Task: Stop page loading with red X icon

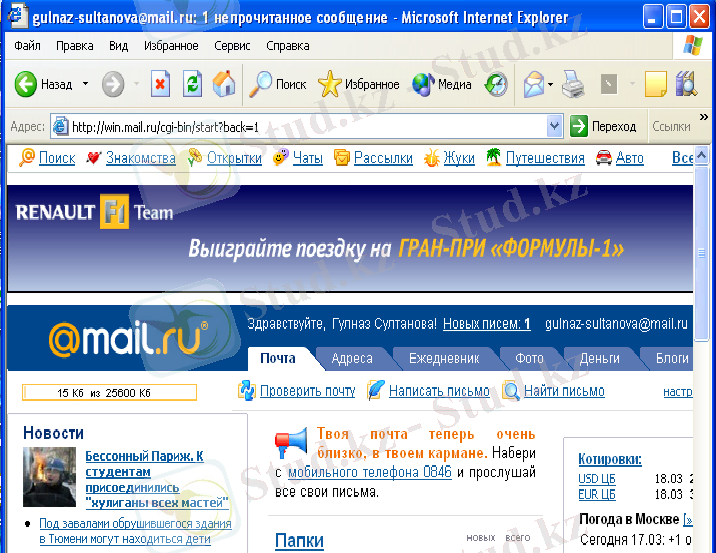Action: [x=160, y=84]
